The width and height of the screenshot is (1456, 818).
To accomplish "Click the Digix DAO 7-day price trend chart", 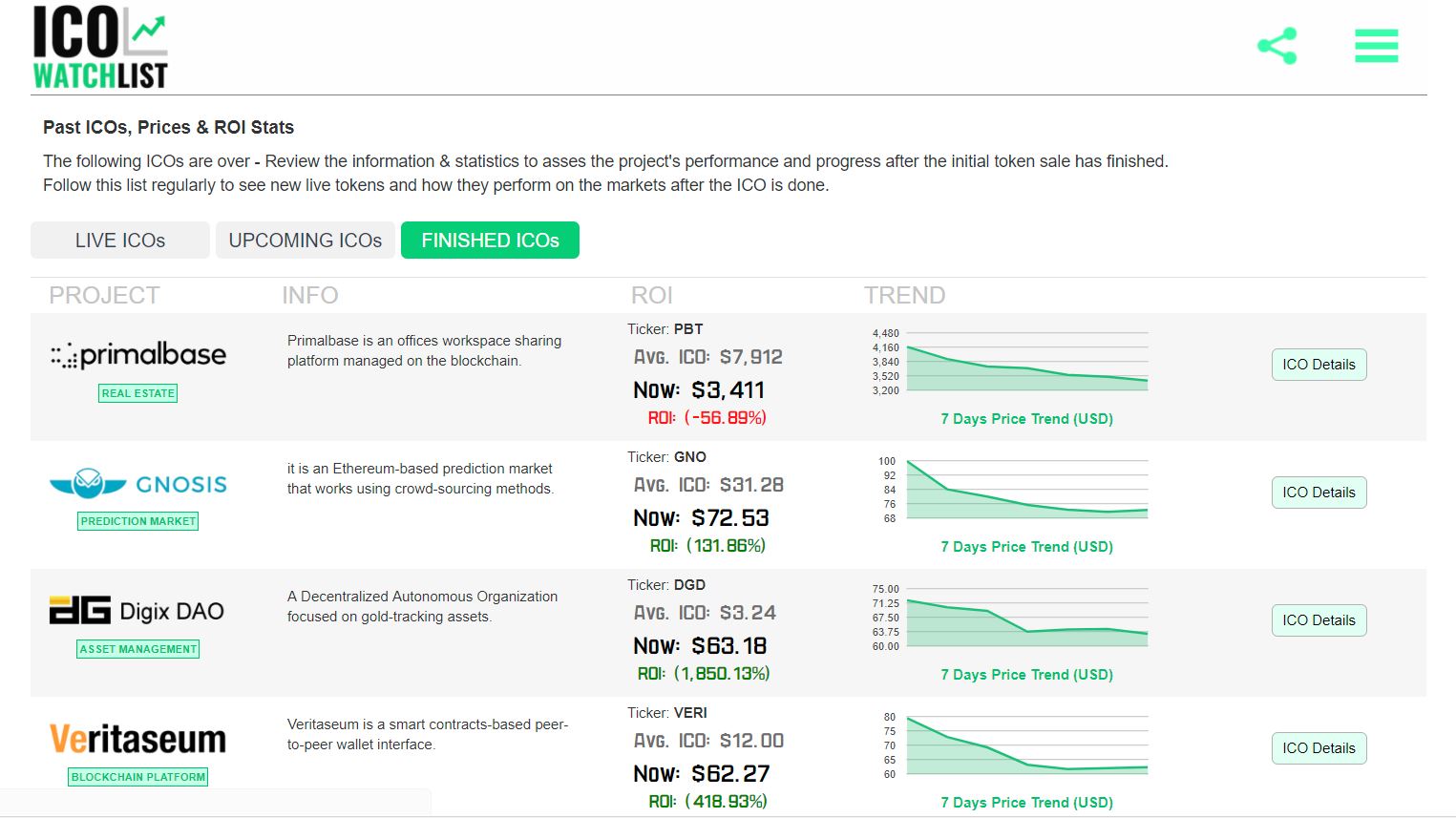I will click(1010, 618).
